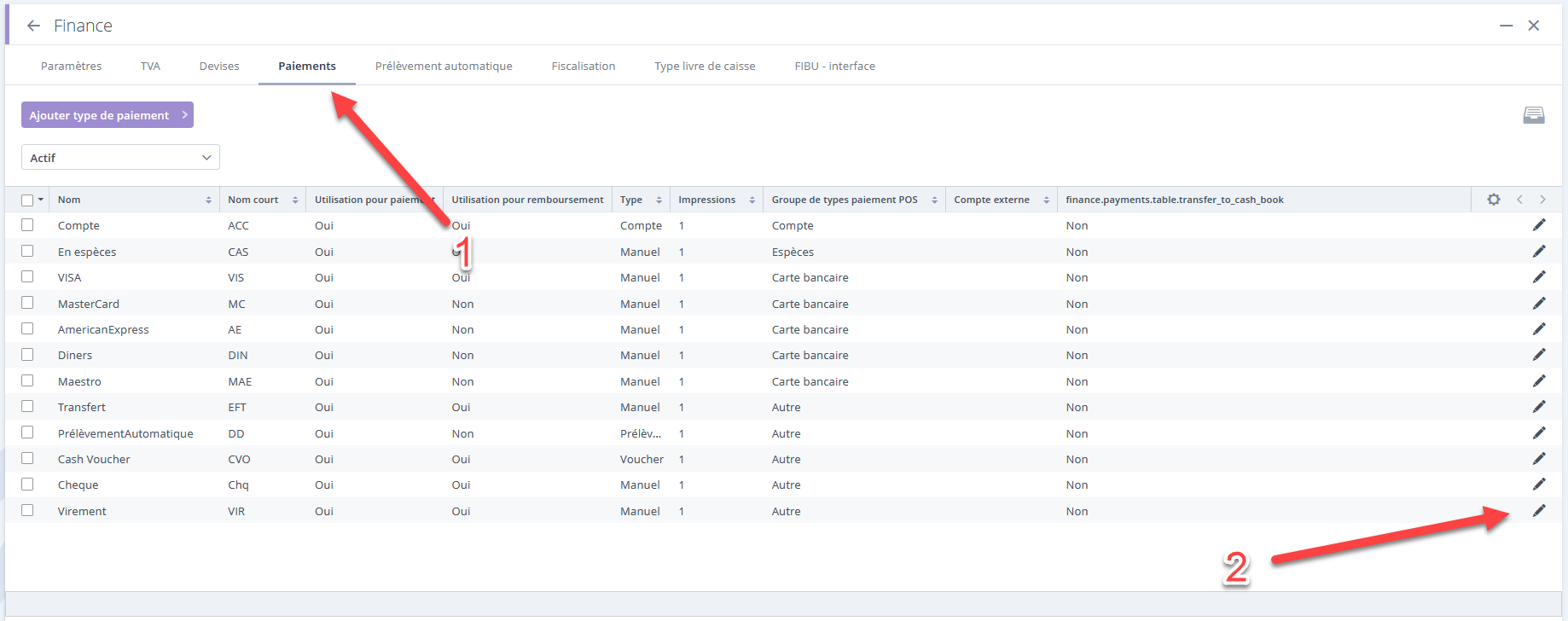1568x621 pixels.
Task: Edit the Maestro payment type
Action: click(x=1539, y=381)
